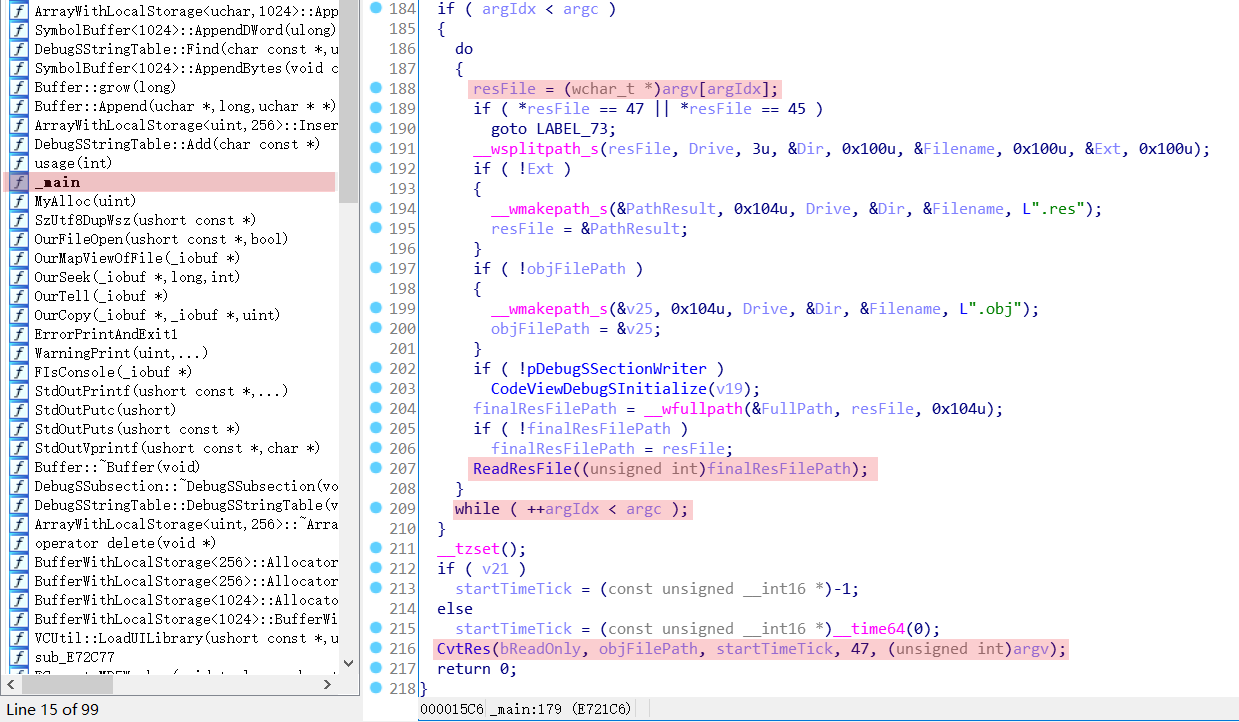Click the function icon beside SzUtf8DupWsz
This screenshot has width=1239, height=722.
[18, 220]
